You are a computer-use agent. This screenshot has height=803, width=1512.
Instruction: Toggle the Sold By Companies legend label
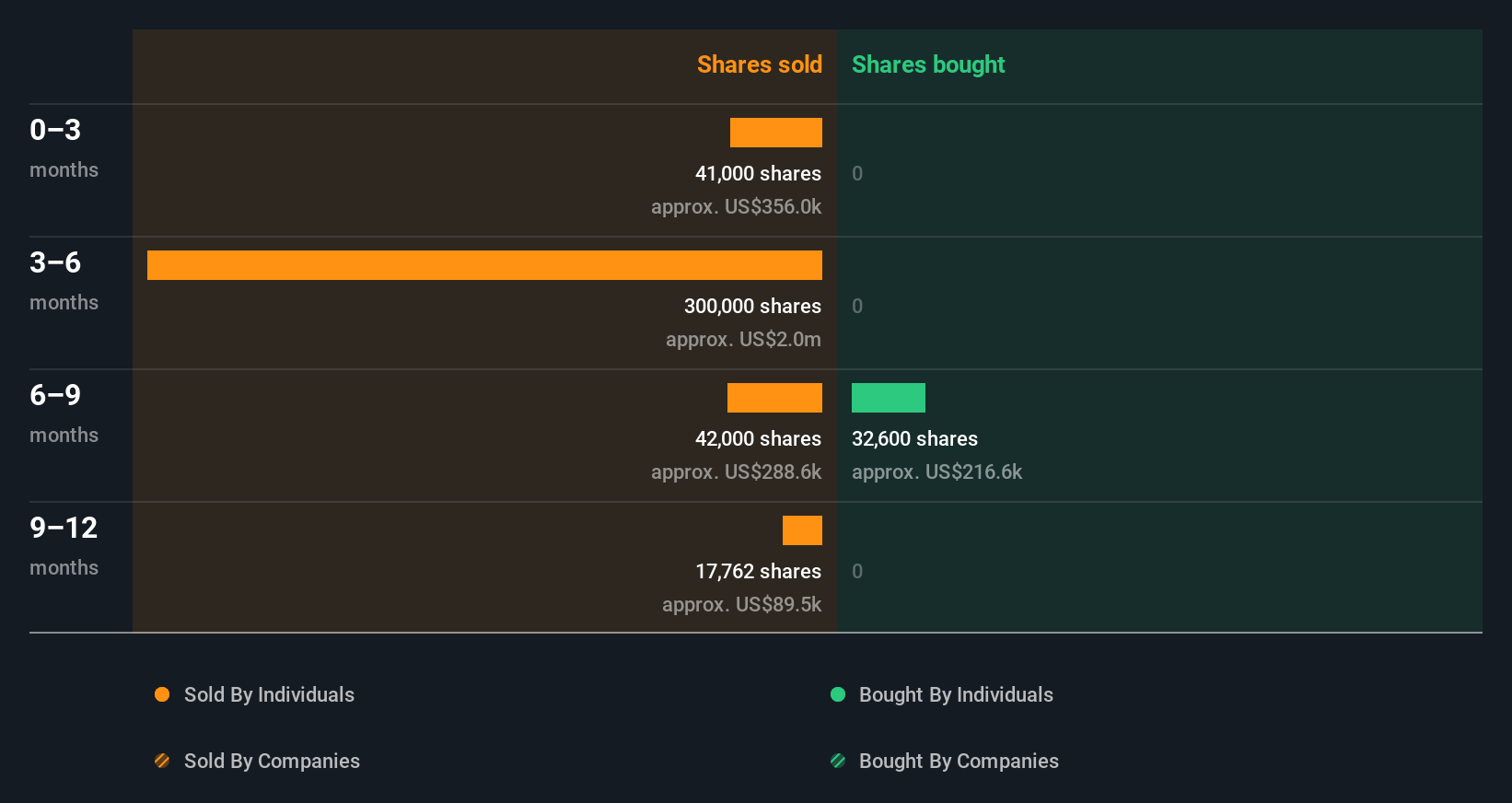point(272,761)
